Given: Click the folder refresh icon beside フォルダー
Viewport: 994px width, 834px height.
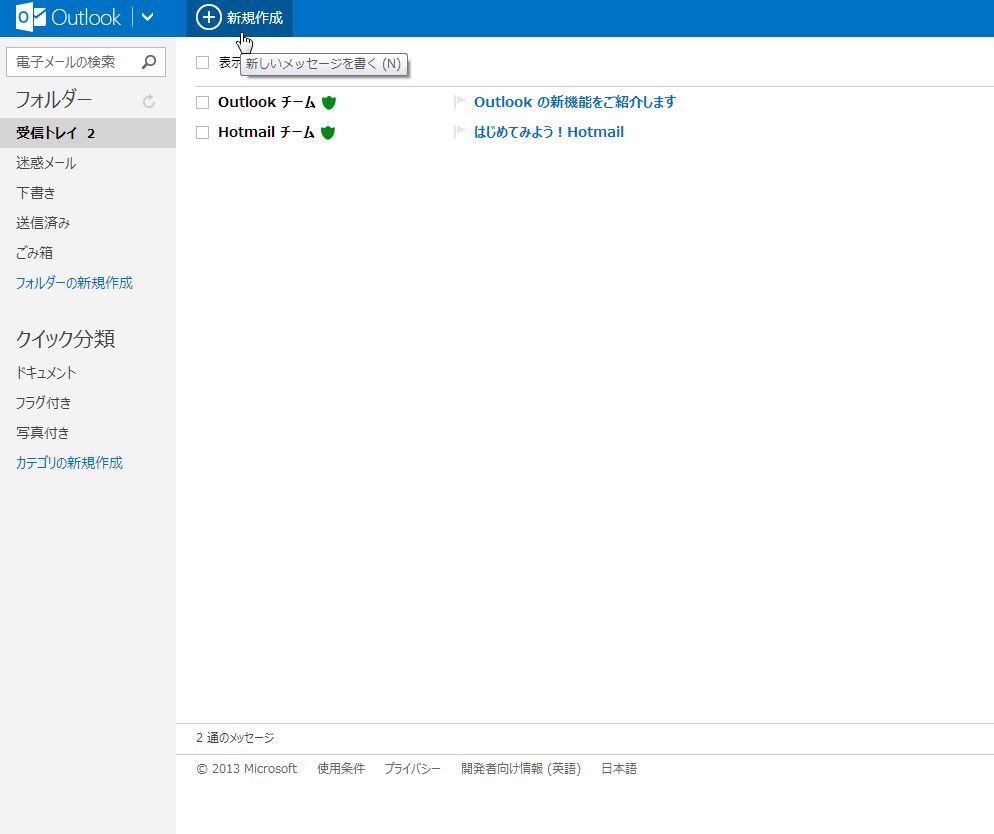Looking at the screenshot, I should click(x=149, y=101).
